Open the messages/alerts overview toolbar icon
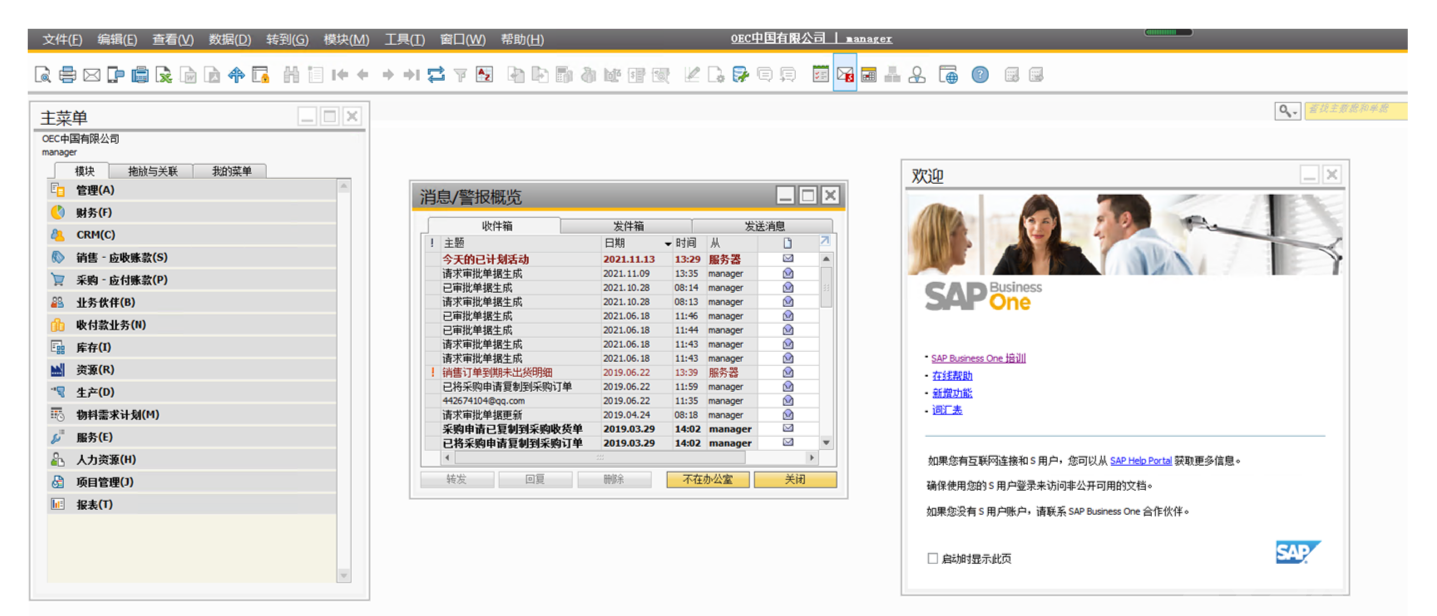 (x=845, y=75)
